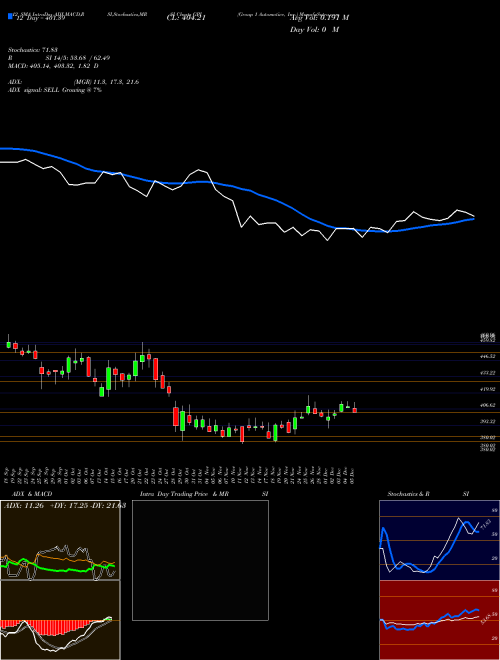Click the last red candlestick on the chart
500x660 pixels.
pos(355,410)
